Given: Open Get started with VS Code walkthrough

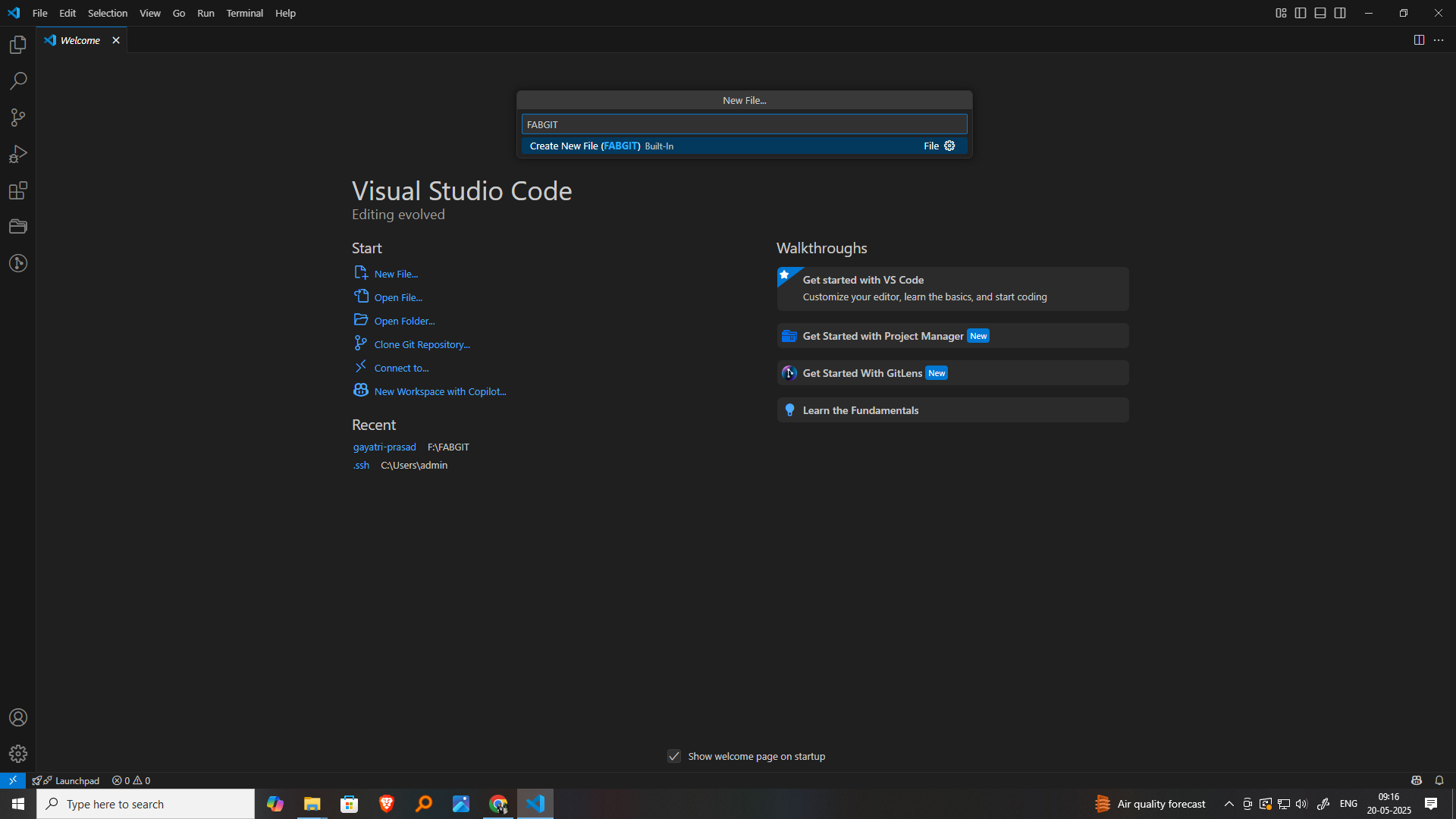Looking at the screenshot, I should (x=952, y=288).
